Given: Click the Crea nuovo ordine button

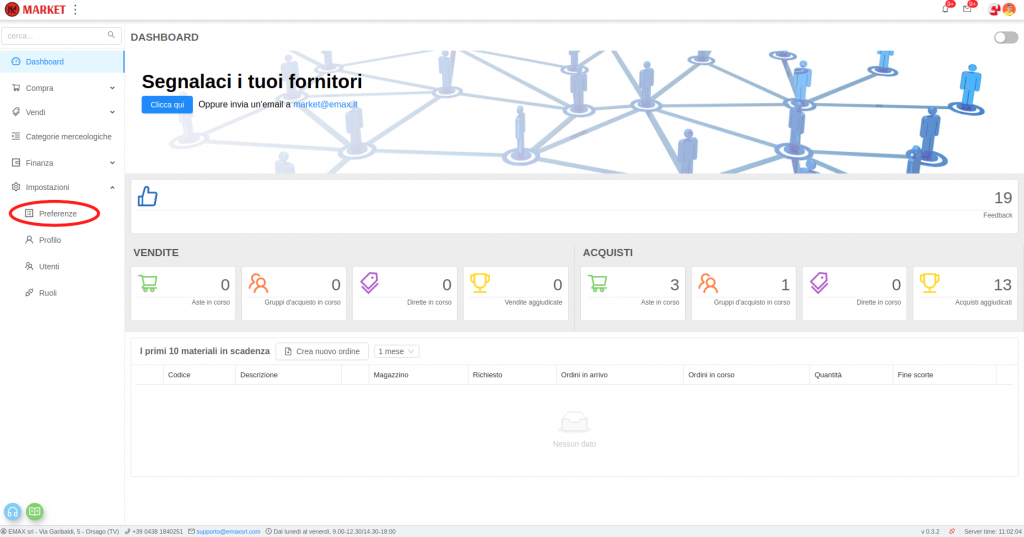Looking at the screenshot, I should click(322, 351).
